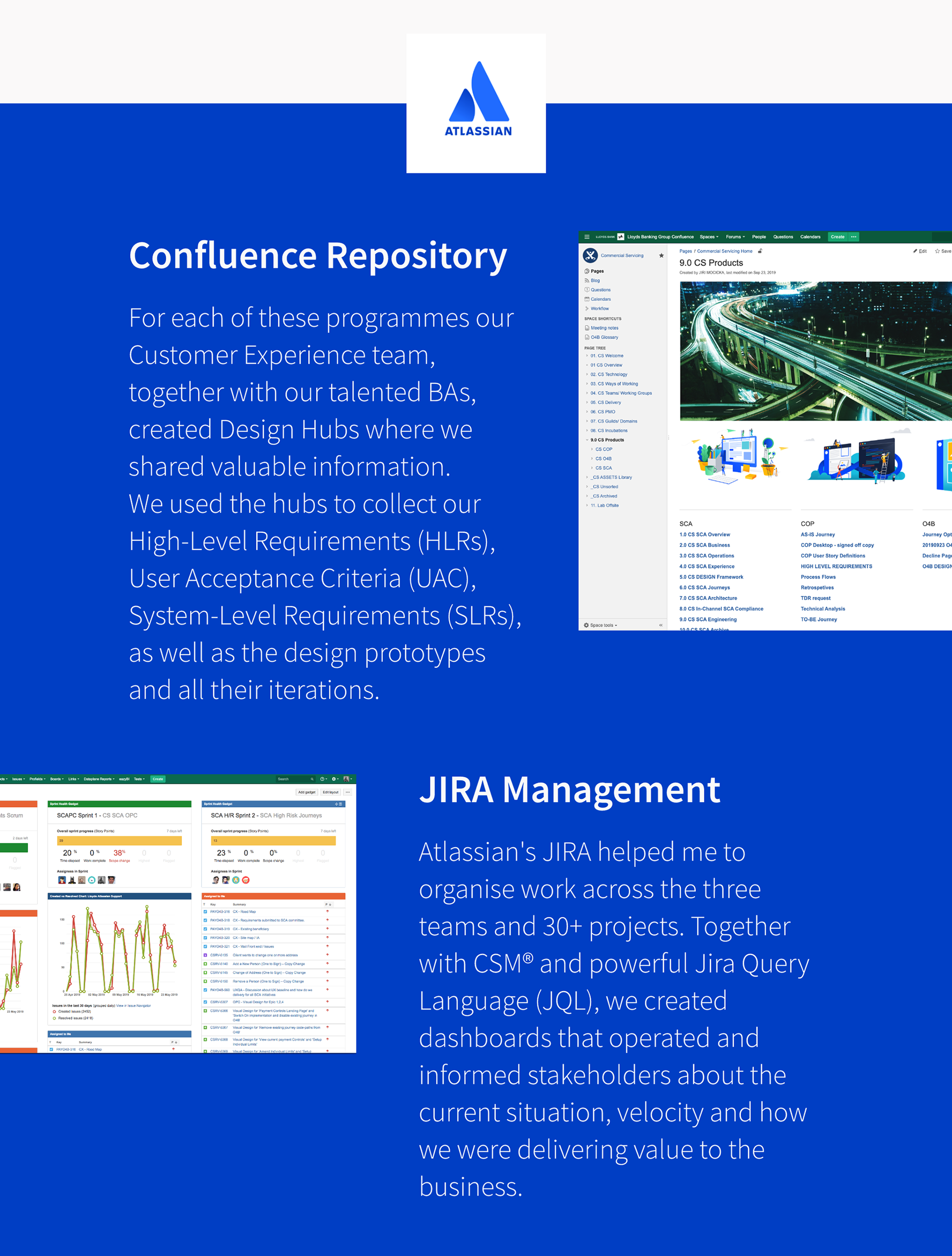The image size is (952, 1256).
Task: Click Sprint 2 gadget minimize icon
Action: (341, 804)
